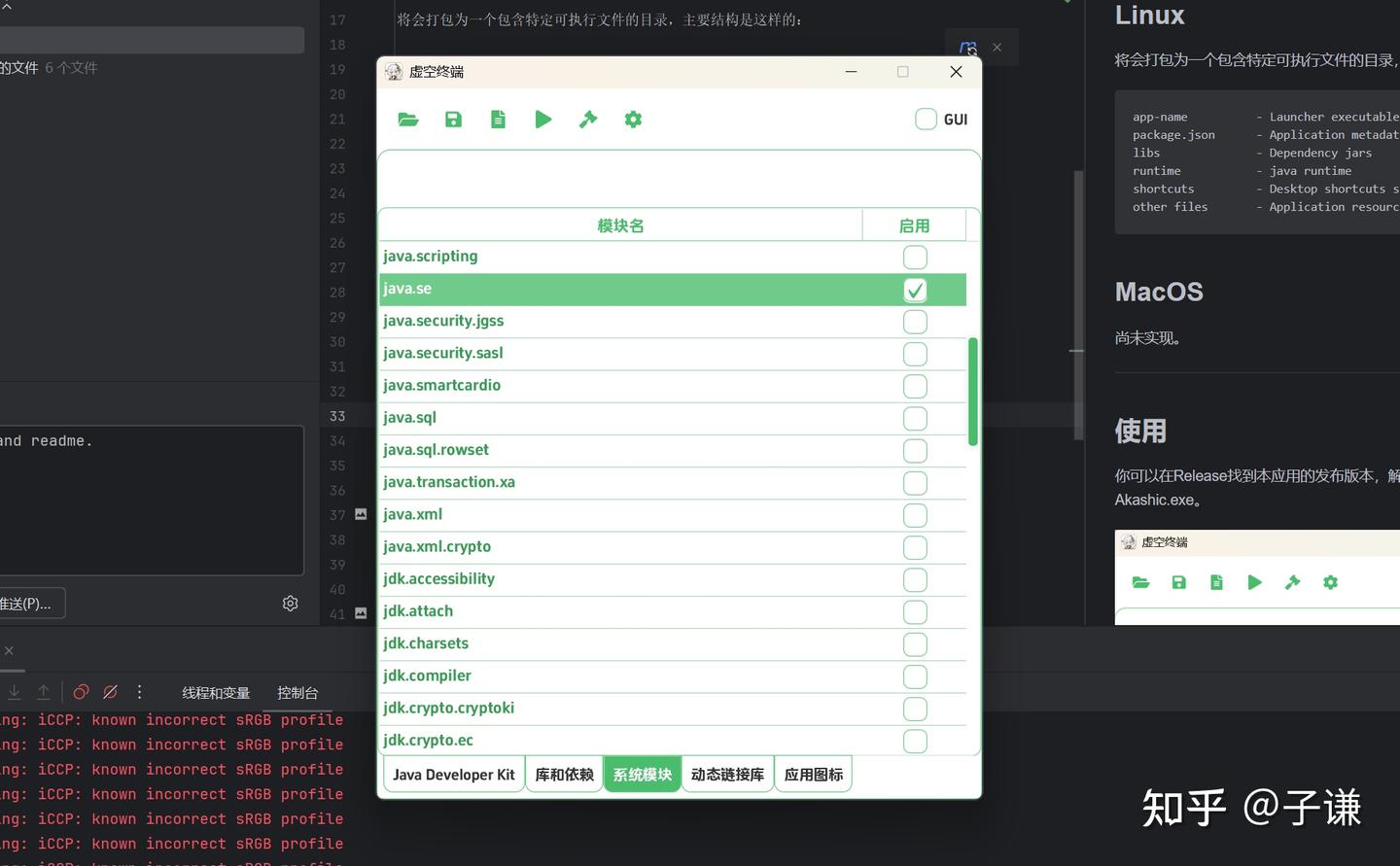Image resolution: width=1400 pixels, height=866 pixels.
Task: Click the 推送(P)... button
Action: click(28, 604)
